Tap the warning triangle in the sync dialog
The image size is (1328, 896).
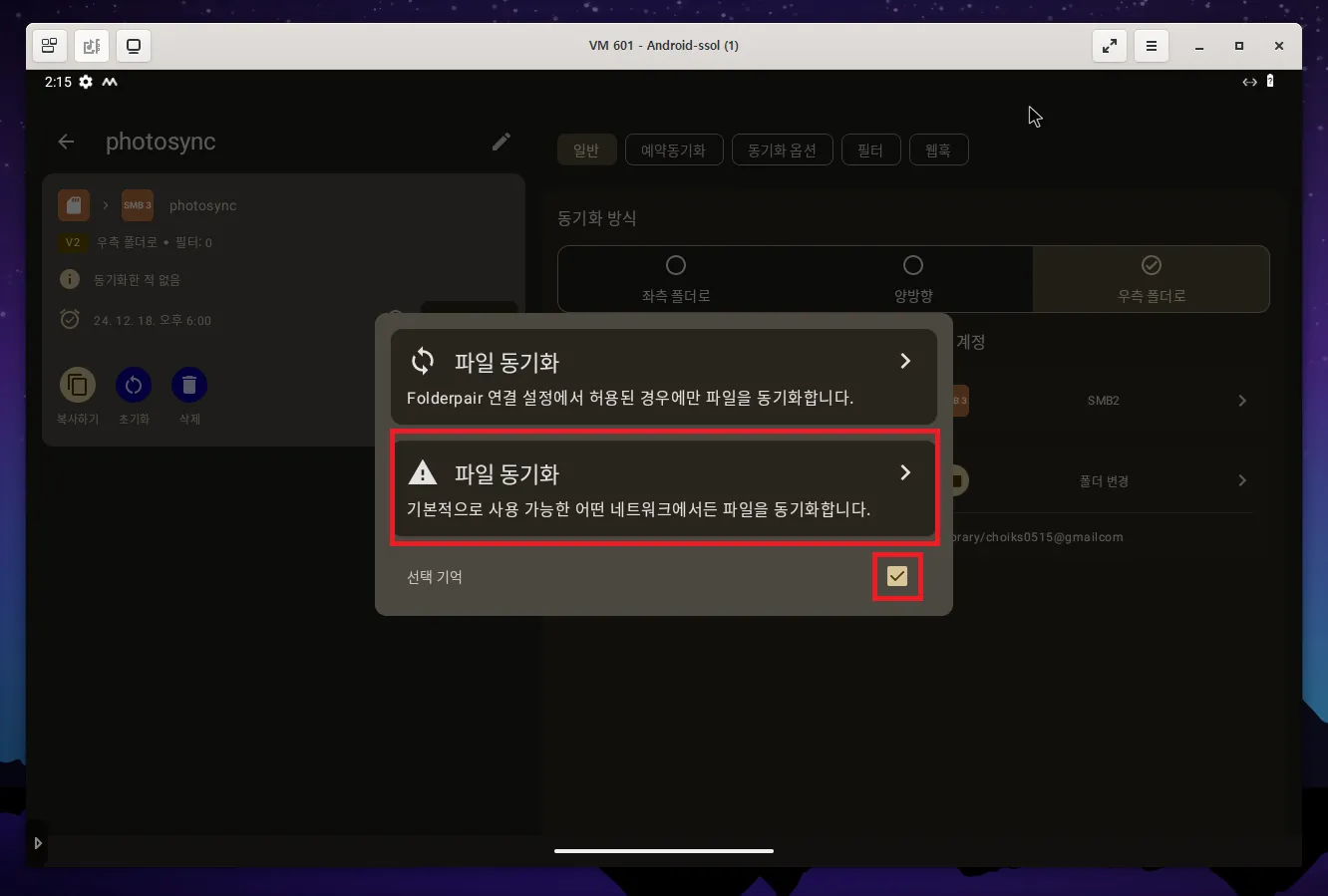coord(423,472)
